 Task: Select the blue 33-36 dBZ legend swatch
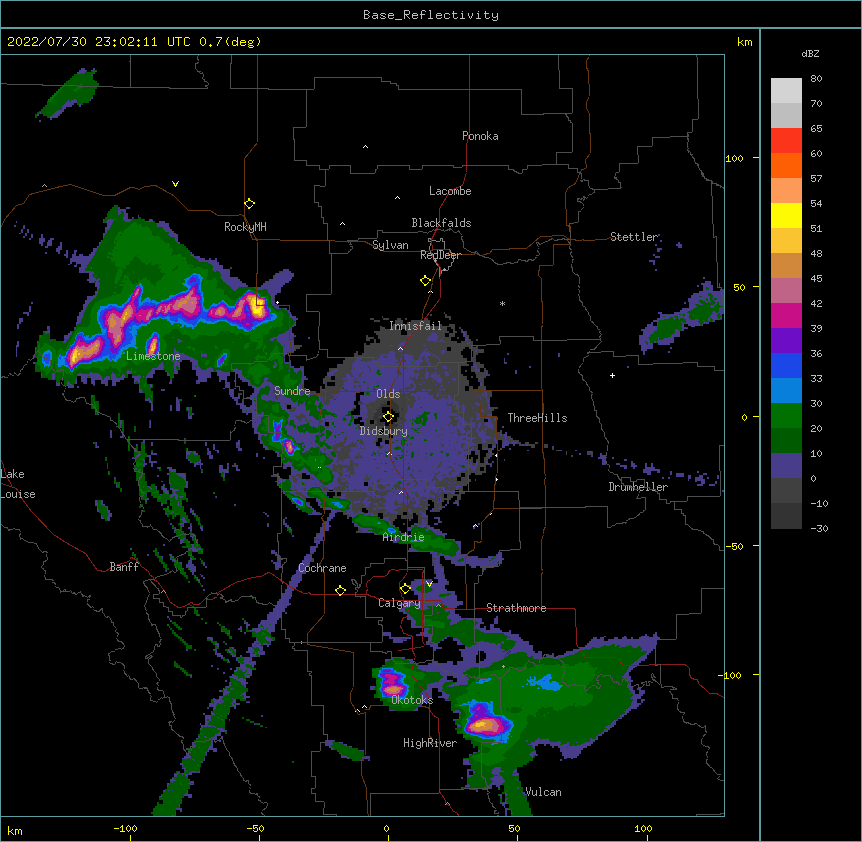(x=786, y=365)
